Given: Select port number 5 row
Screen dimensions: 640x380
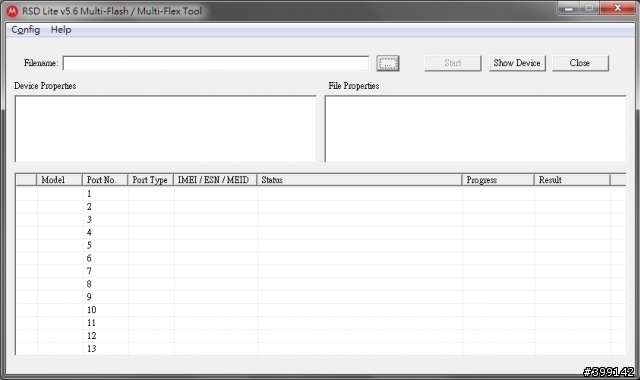Looking at the screenshot, I should coord(320,245).
